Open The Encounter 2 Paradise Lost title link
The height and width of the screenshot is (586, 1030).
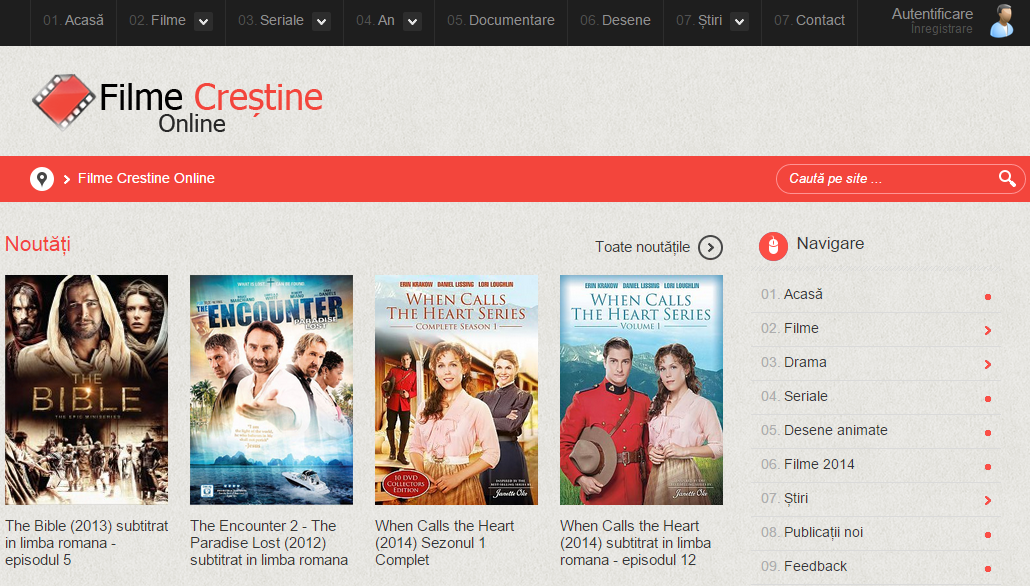click(x=269, y=543)
